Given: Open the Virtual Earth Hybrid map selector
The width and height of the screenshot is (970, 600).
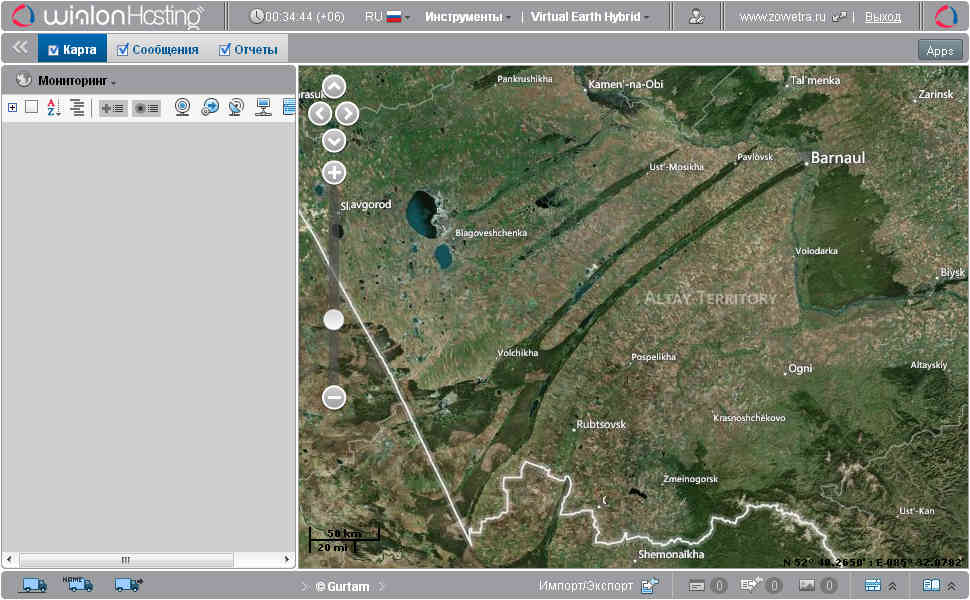Looking at the screenshot, I should [589, 17].
